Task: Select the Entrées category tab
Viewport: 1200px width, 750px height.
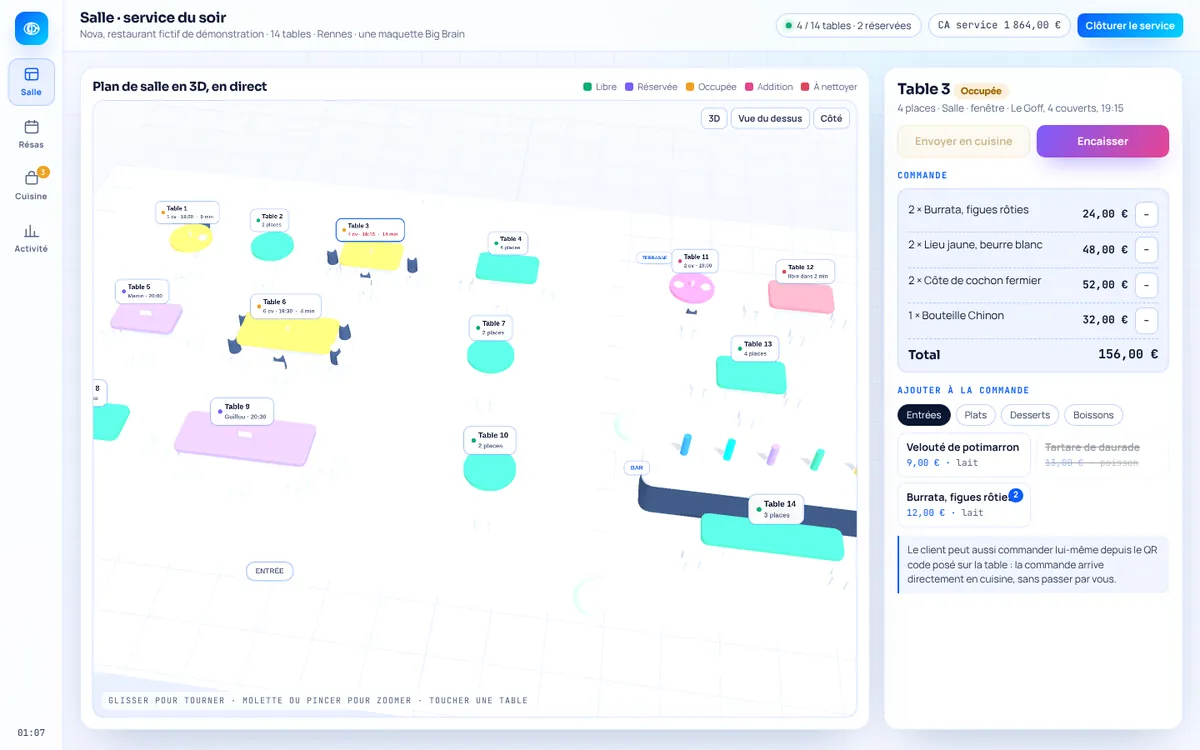Action: coord(924,415)
